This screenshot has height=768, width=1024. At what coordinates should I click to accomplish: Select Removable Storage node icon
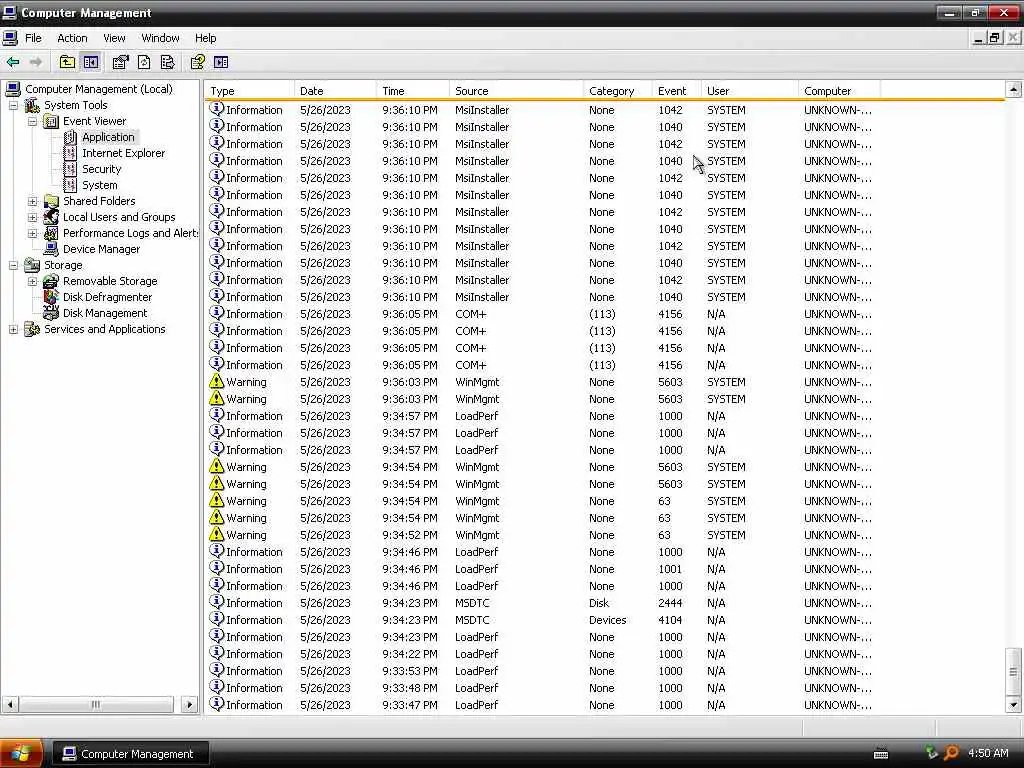coord(51,281)
